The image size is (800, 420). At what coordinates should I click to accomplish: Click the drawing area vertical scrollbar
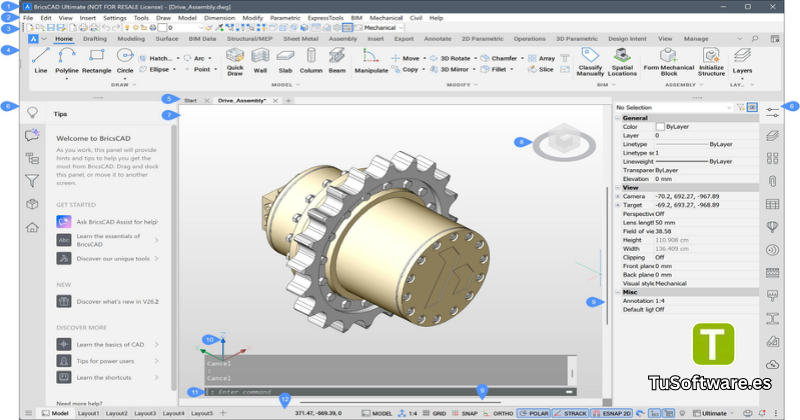click(607, 255)
